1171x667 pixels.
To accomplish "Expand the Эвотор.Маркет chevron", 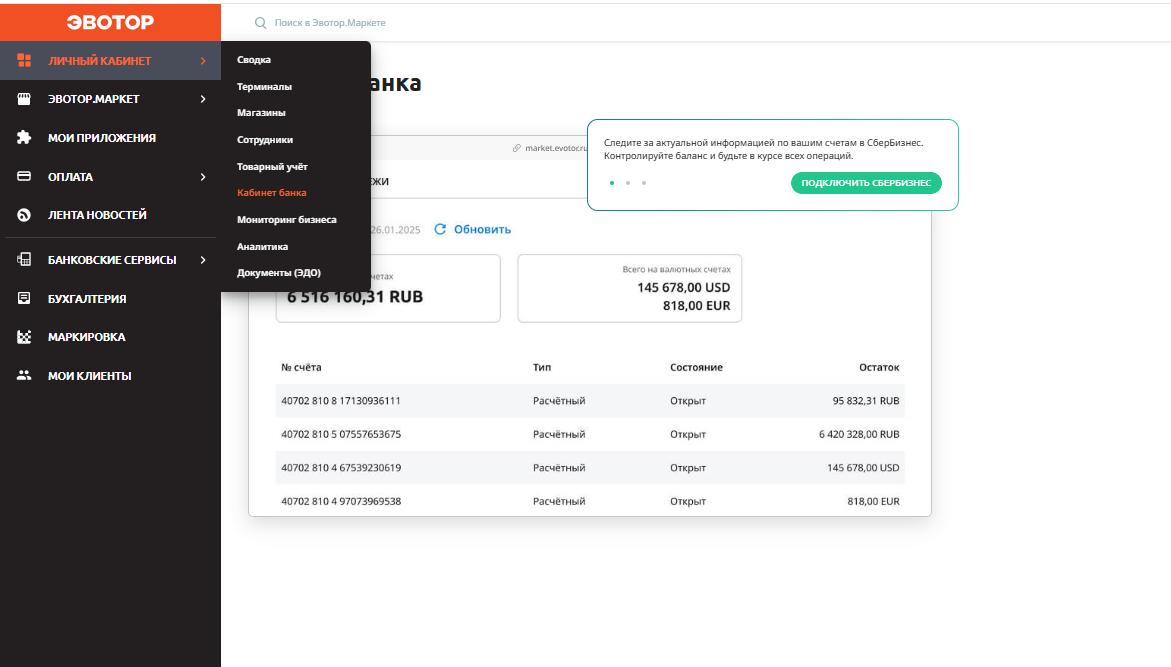I will pos(203,99).
